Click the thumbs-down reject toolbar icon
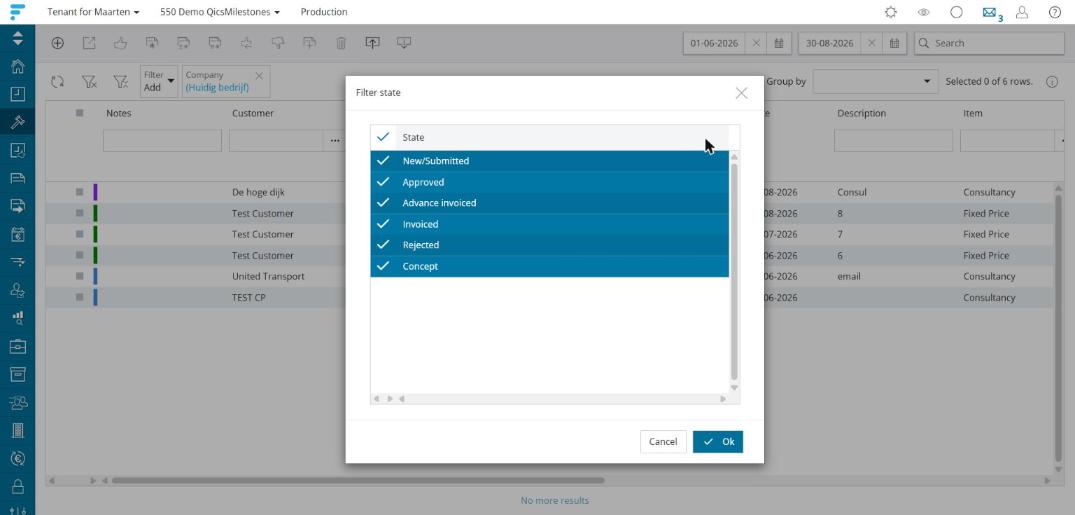This screenshot has height=515, width=1075. (x=278, y=43)
